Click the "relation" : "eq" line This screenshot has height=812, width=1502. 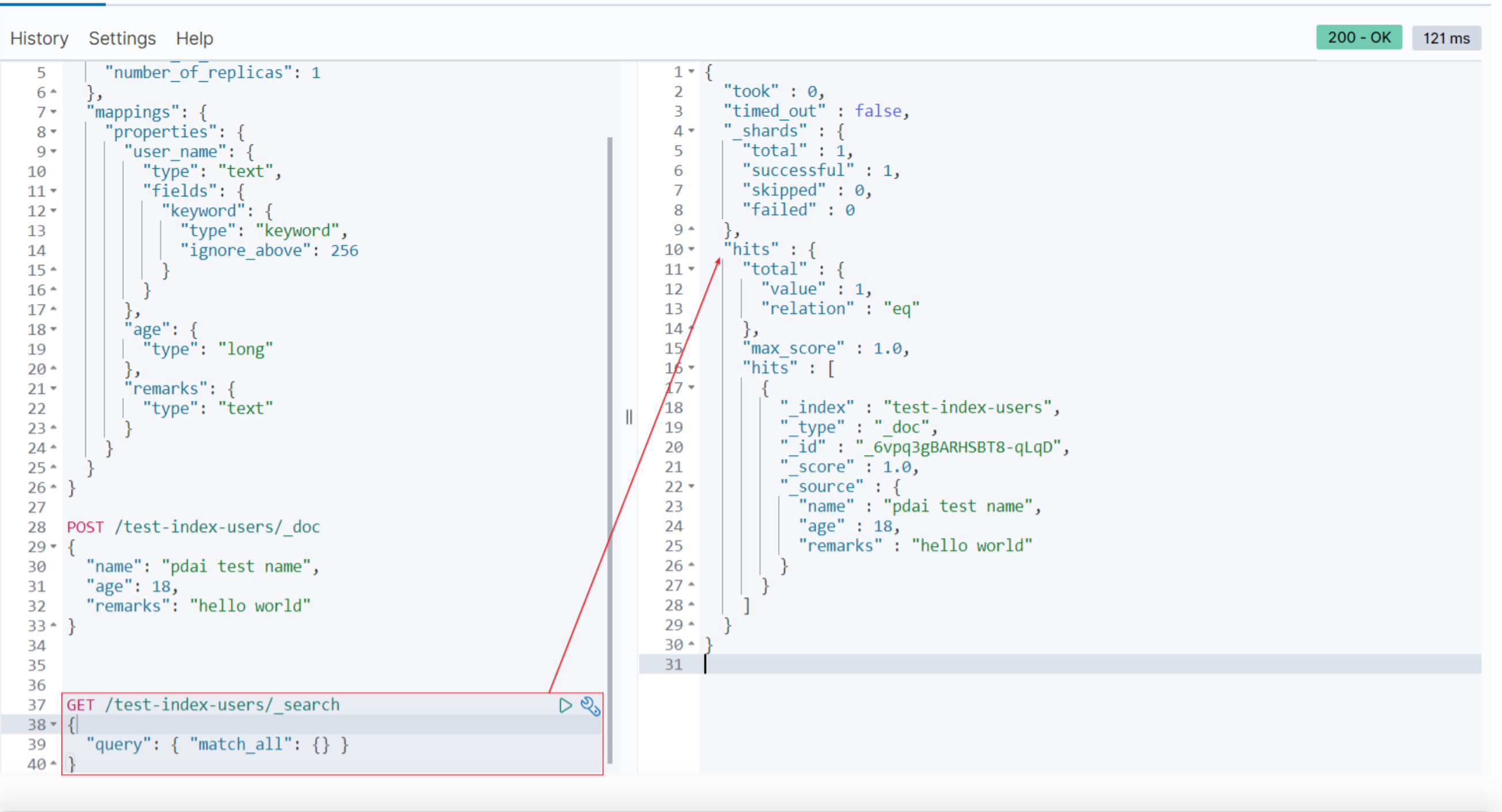click(x=840, y=308)
